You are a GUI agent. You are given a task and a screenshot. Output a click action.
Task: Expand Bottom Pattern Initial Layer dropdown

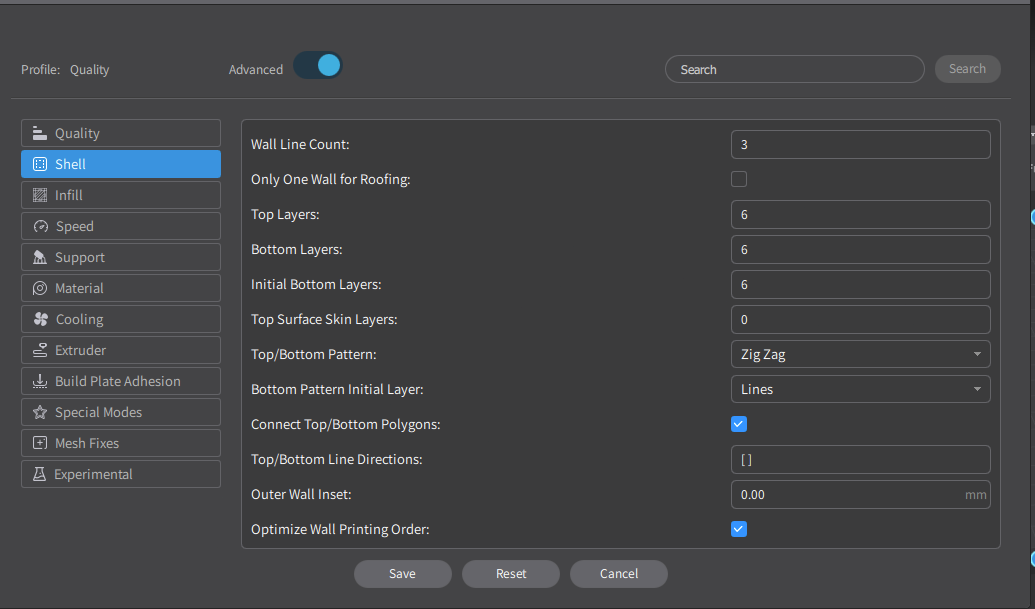pyautogui.click(x=860, y=389)
